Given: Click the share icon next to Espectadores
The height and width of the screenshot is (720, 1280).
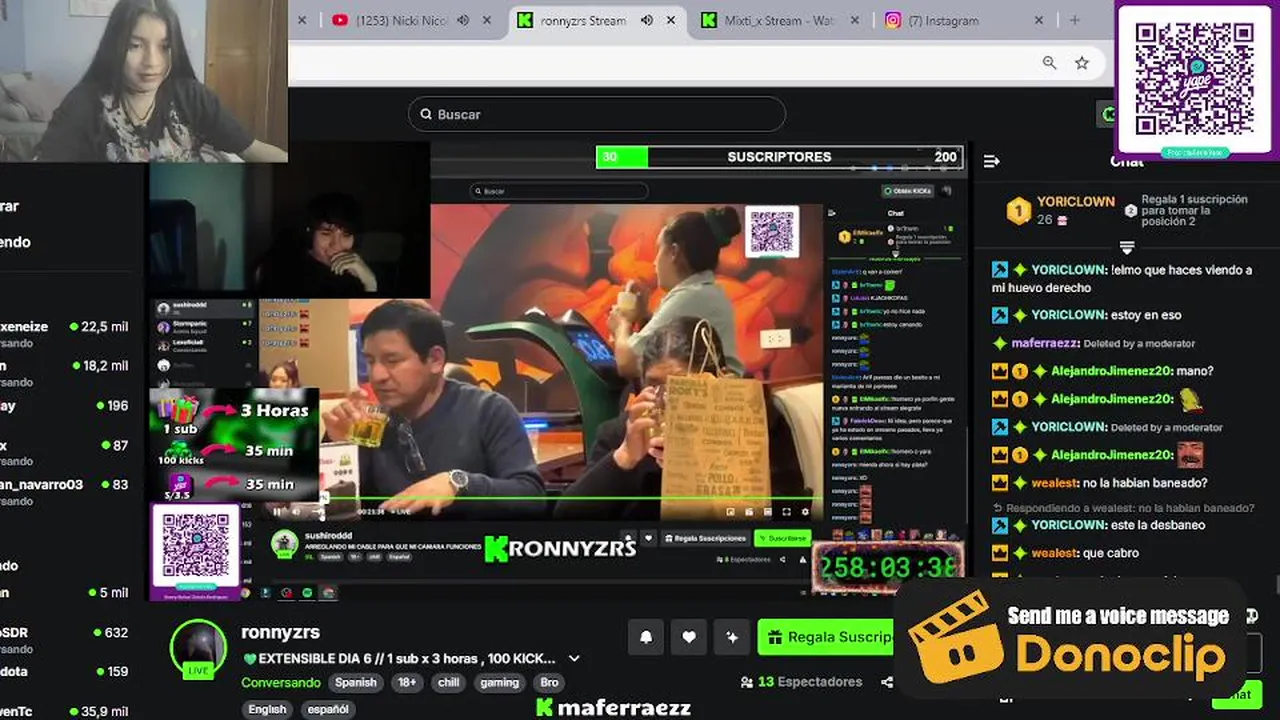Looking at the screenshot, I should pyautogui.click(x=887, y=682).
